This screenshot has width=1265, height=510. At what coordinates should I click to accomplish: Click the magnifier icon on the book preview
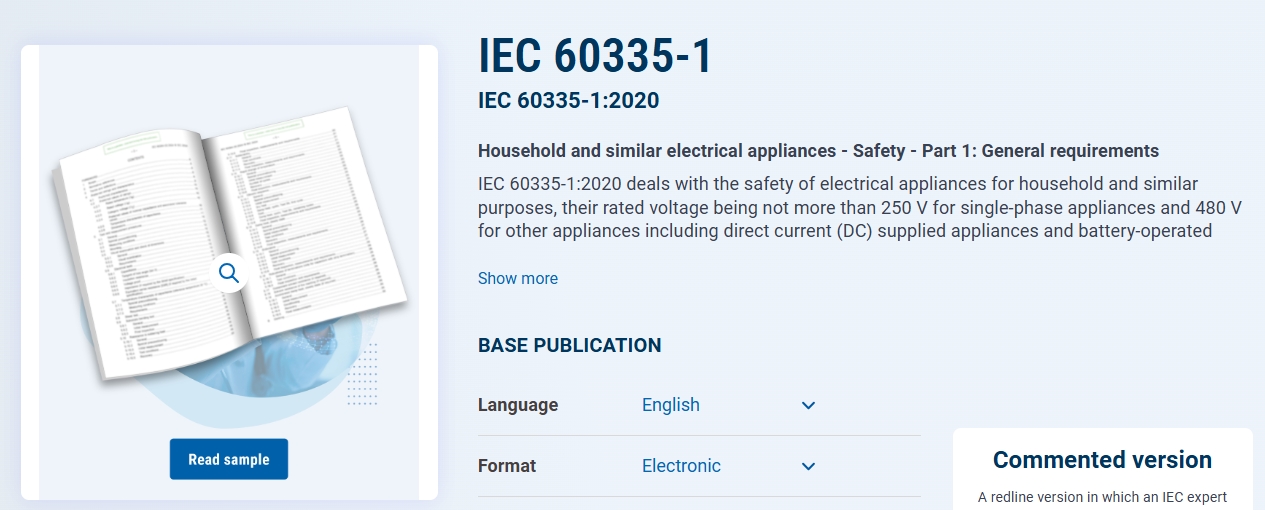point(229,272)
